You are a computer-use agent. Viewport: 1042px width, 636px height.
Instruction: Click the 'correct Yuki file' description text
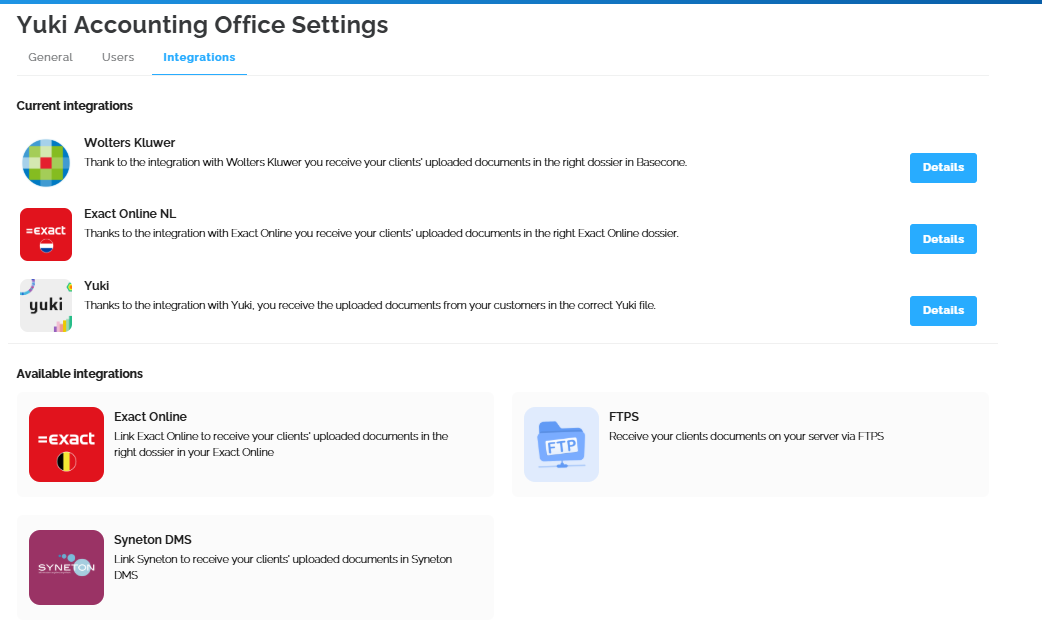[x=370, y=305]
